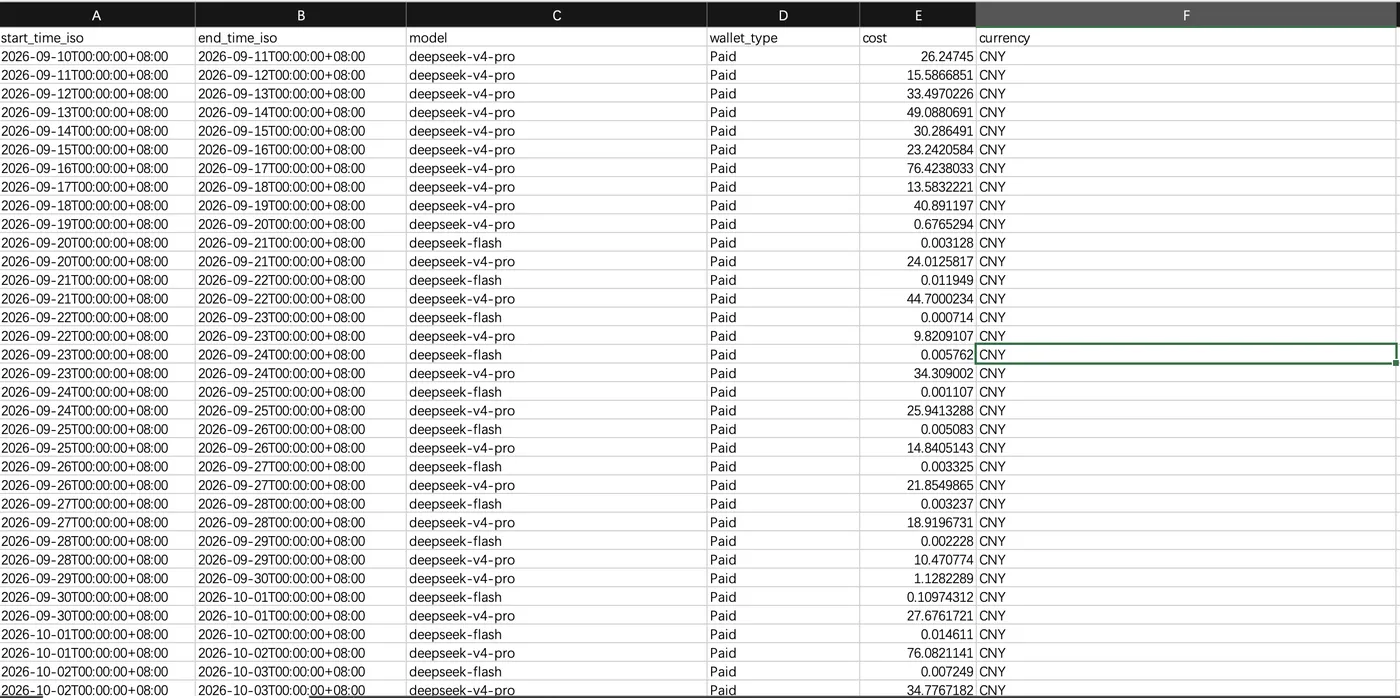Select end time cell 2026-09-12T00:00:00+08:00

[301, 75]
